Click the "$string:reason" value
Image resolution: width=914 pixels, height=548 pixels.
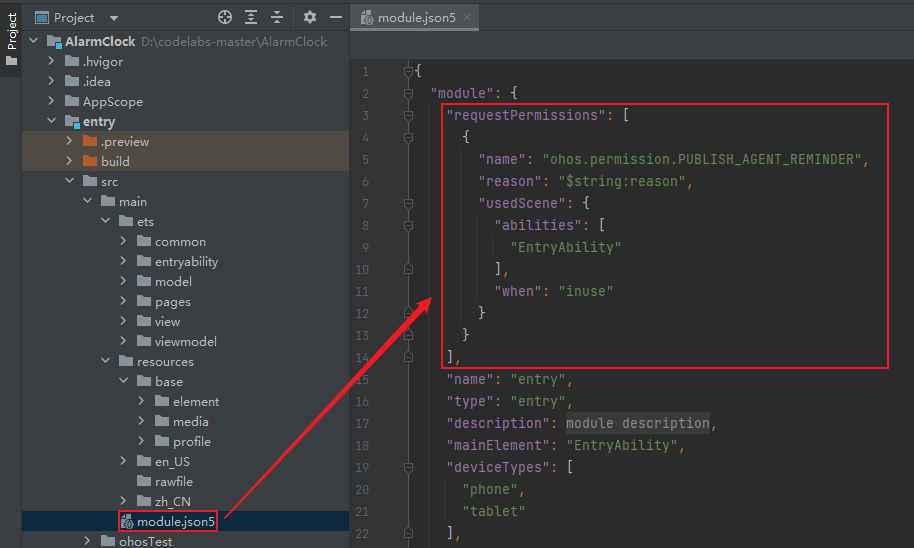click(x=622, y=181)
